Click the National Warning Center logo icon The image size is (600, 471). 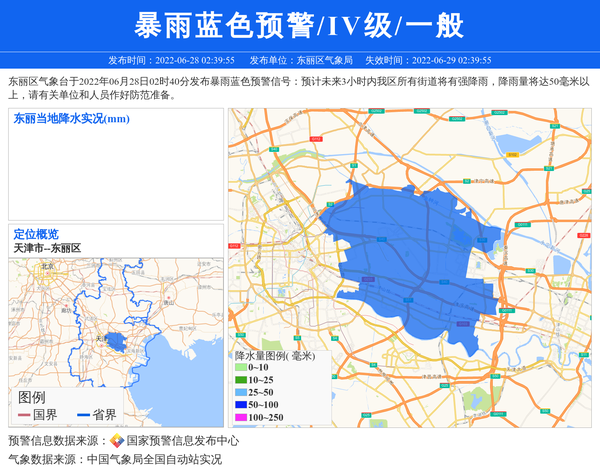click(117, 440)
